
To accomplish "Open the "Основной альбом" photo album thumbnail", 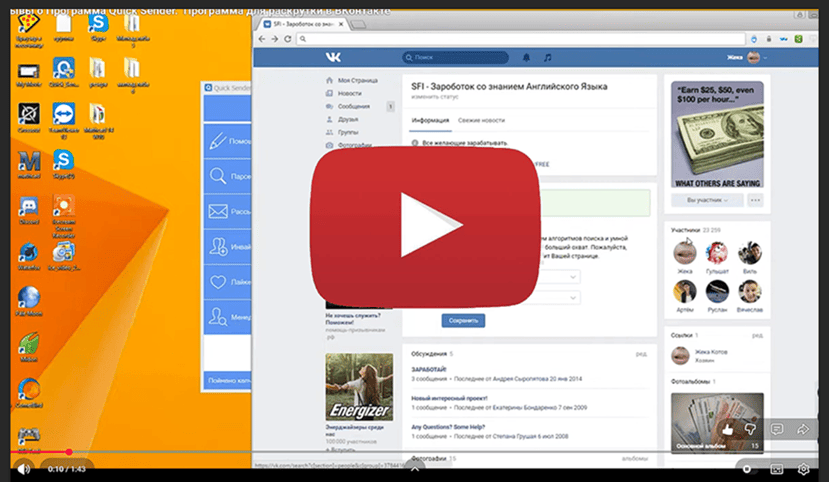I will pyautogui.click(x=717, y=422).
